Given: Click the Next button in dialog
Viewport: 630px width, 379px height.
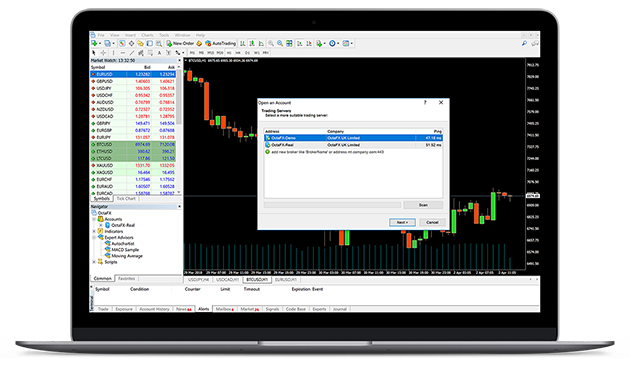Looking at the screenshot, I should coord(402,222).
